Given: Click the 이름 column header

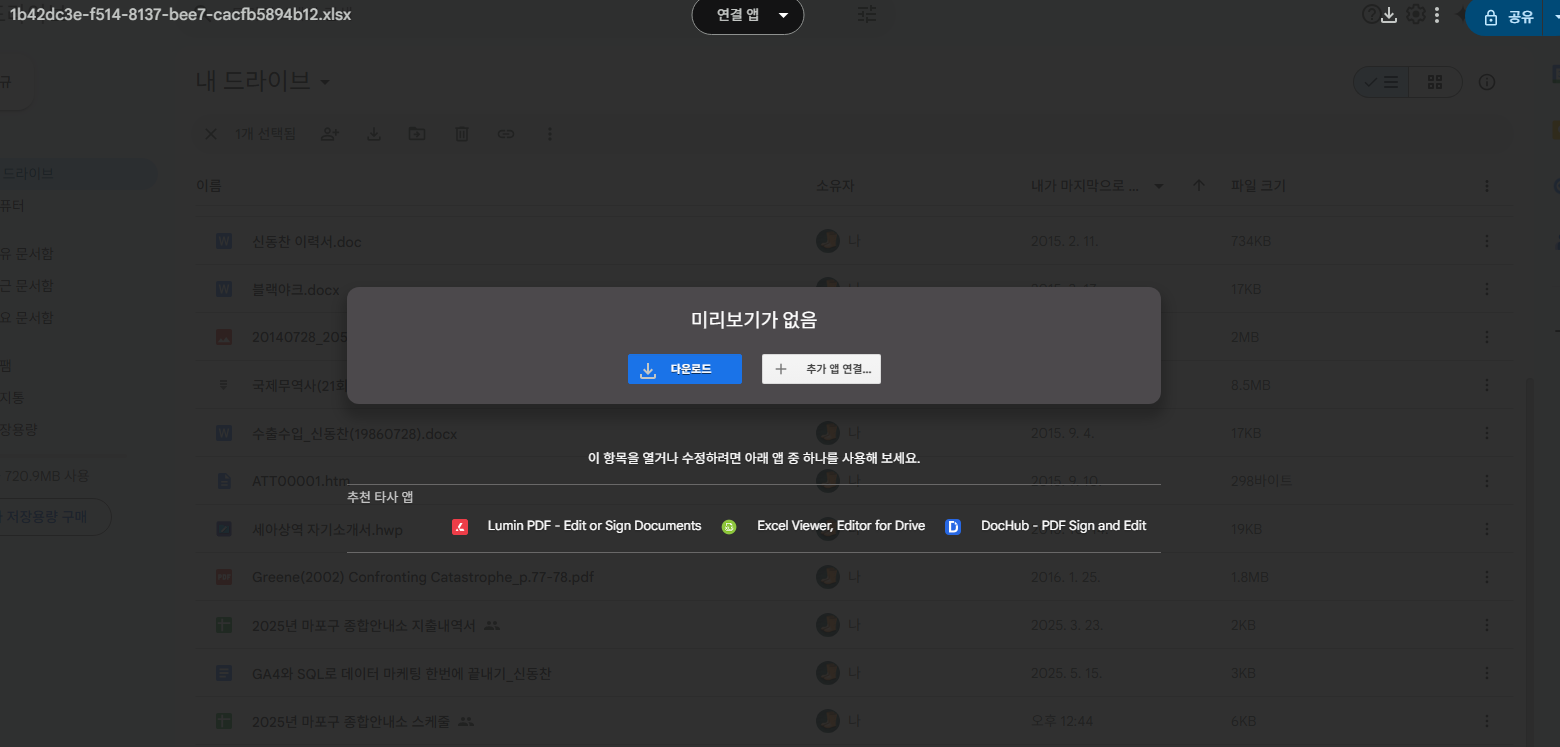Looking at the screenshot, I should [x=208, y=186].
